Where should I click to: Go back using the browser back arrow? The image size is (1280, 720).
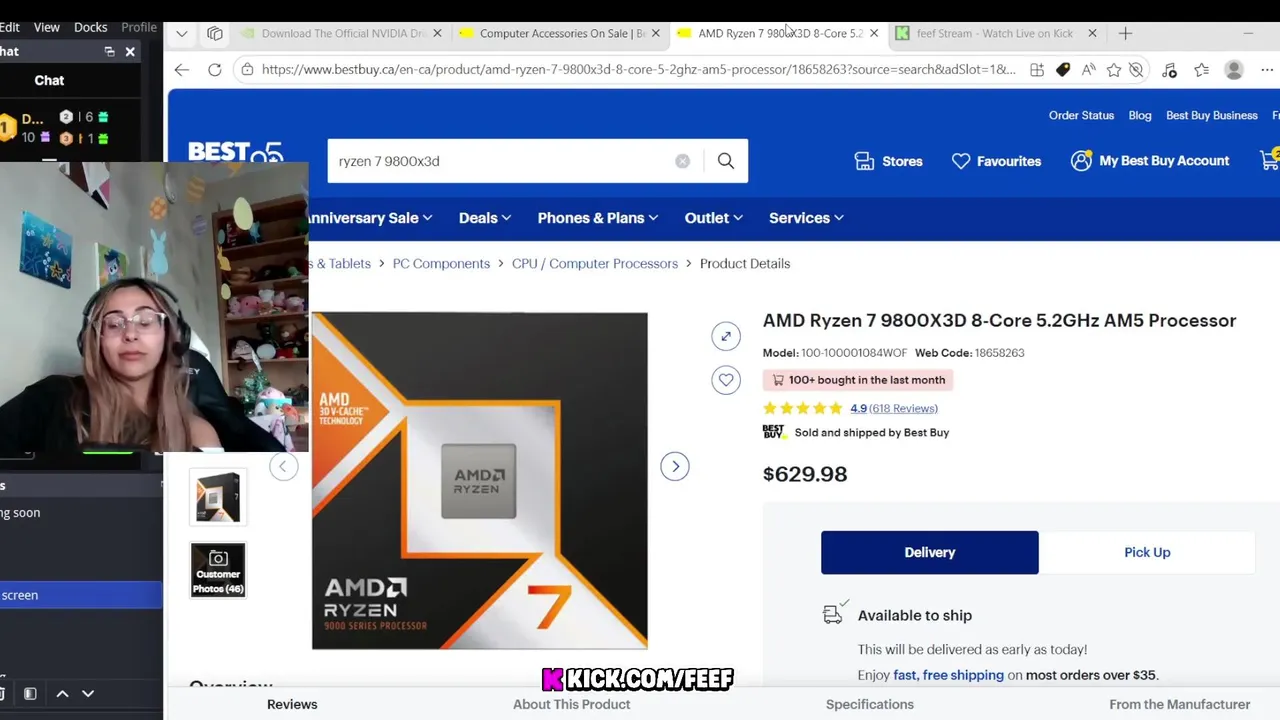(x=181, y=69)
